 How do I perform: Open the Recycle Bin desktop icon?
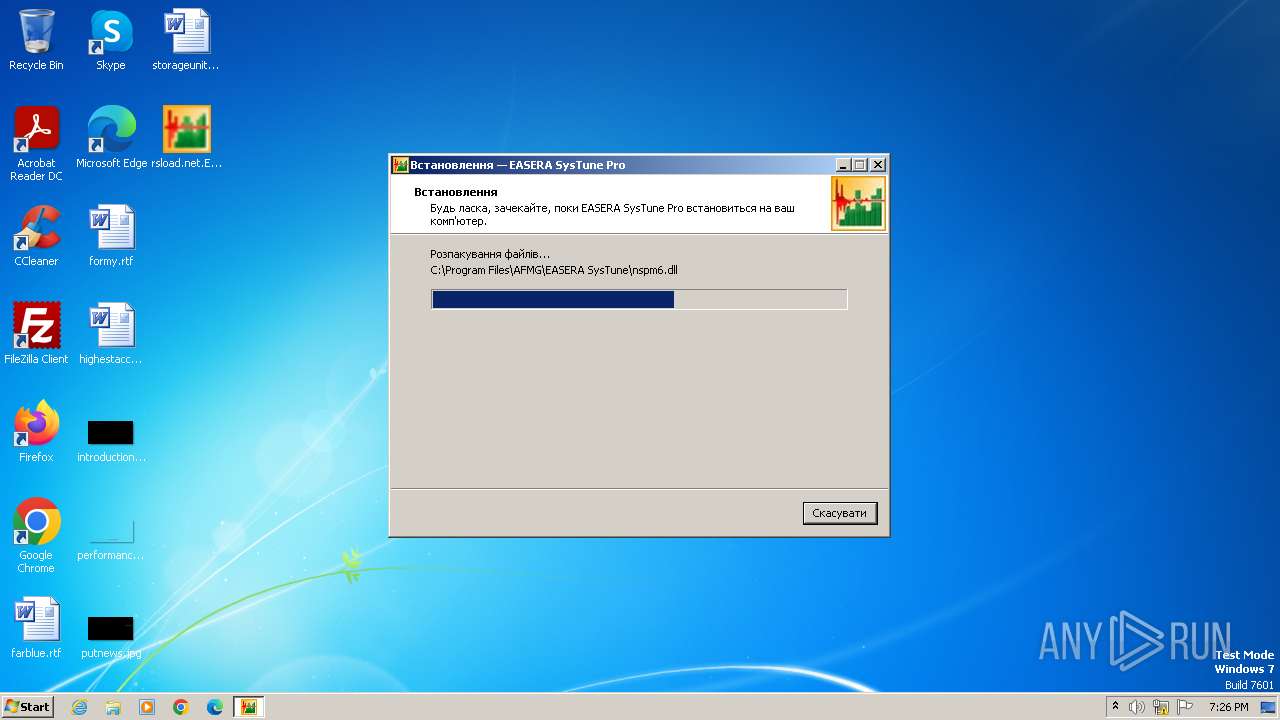pyautogui.click(x=36, y=40)
